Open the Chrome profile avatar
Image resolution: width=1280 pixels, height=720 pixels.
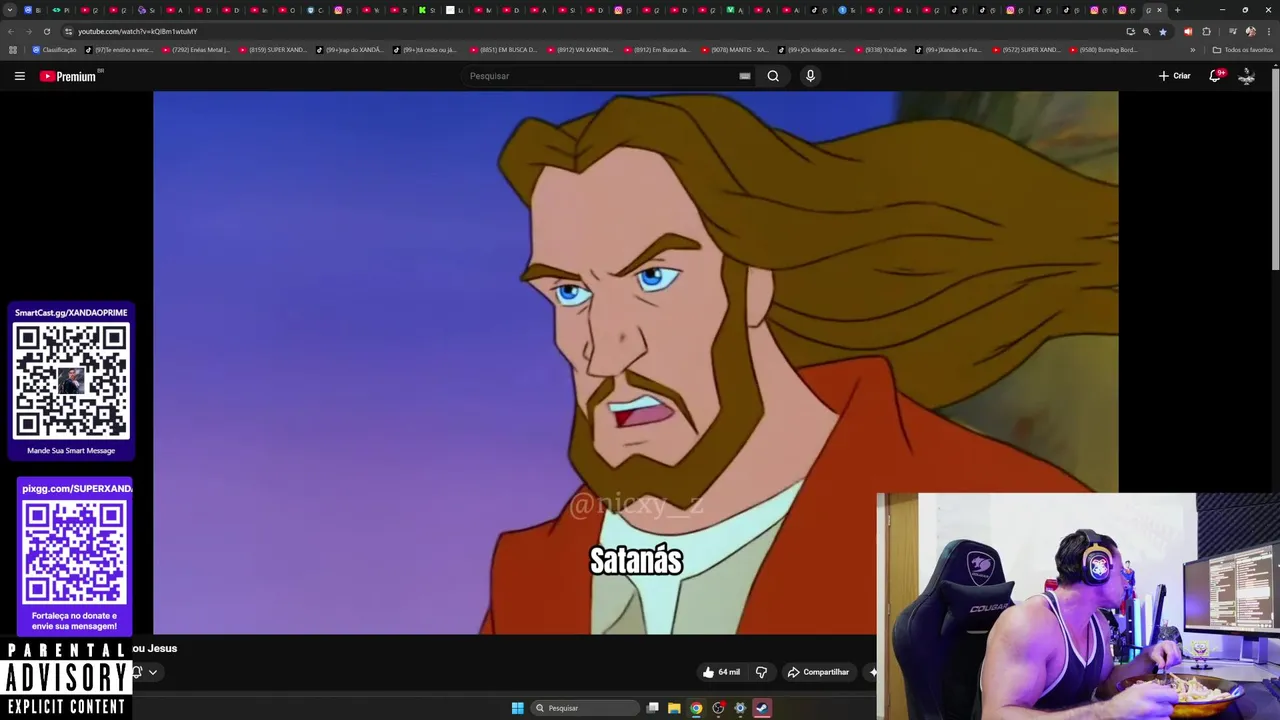click(1251, 31)
